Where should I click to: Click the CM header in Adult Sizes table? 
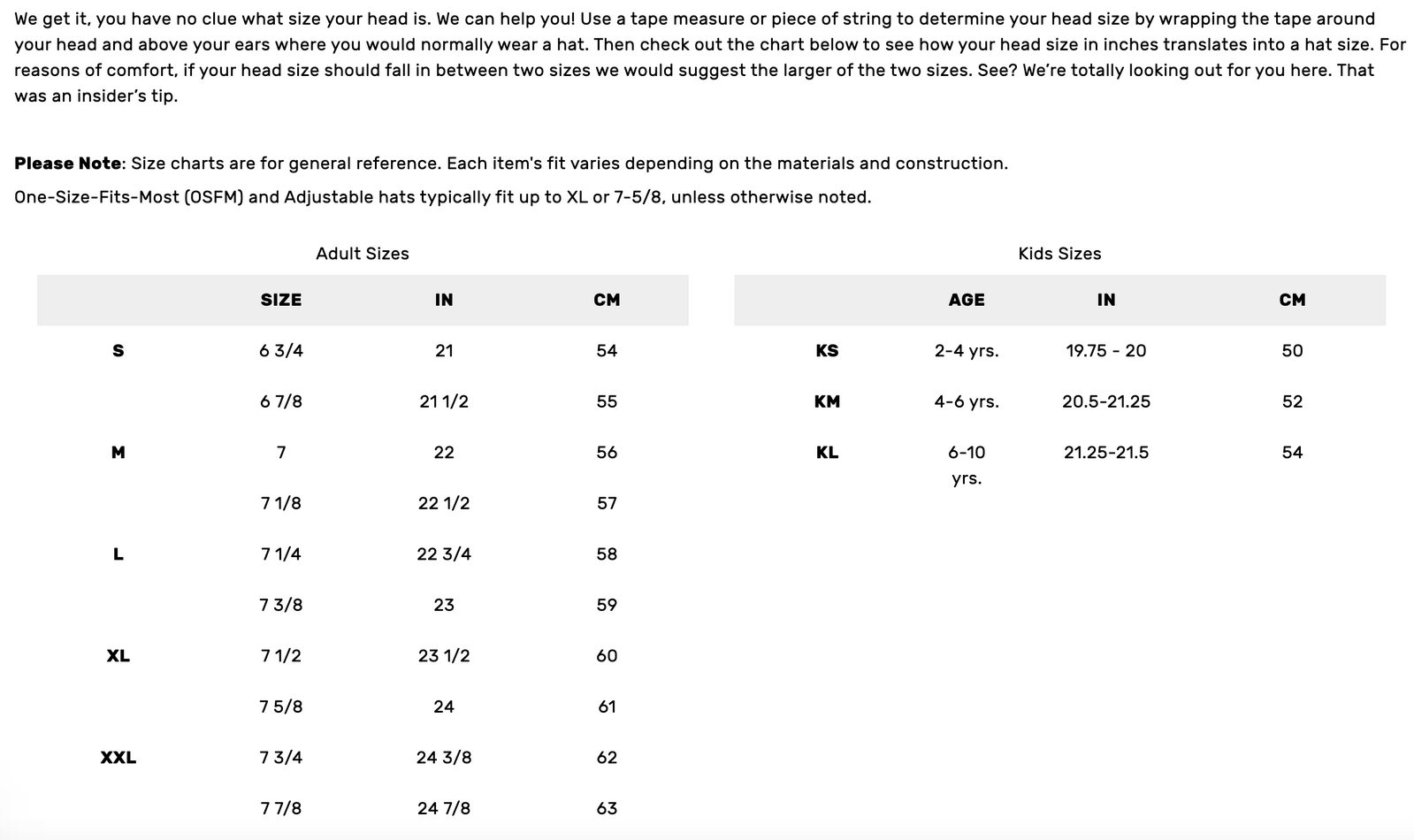[x=607, y=300]
